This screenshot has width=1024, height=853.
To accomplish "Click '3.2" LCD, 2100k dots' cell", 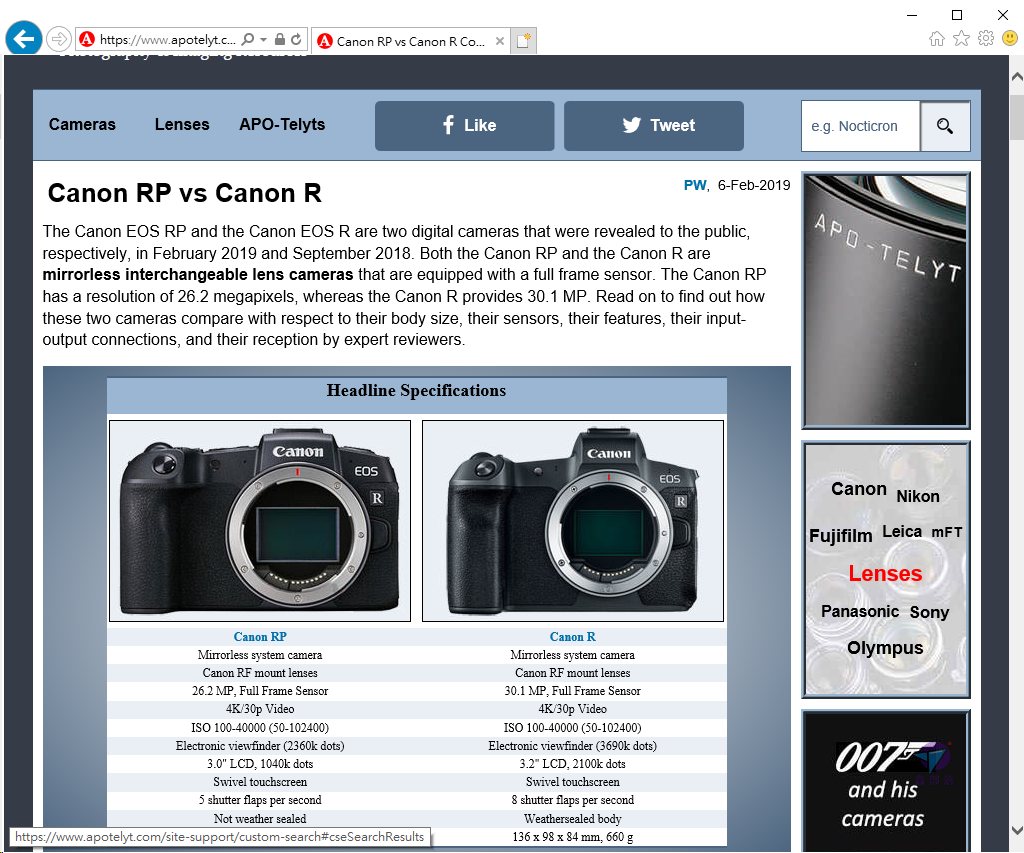I will point(573,764).
